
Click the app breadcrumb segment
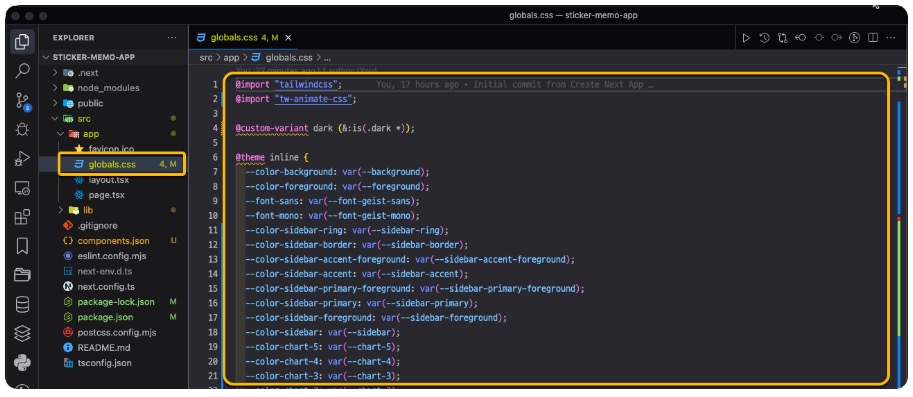pyautogui.click(x=231, y=58)
